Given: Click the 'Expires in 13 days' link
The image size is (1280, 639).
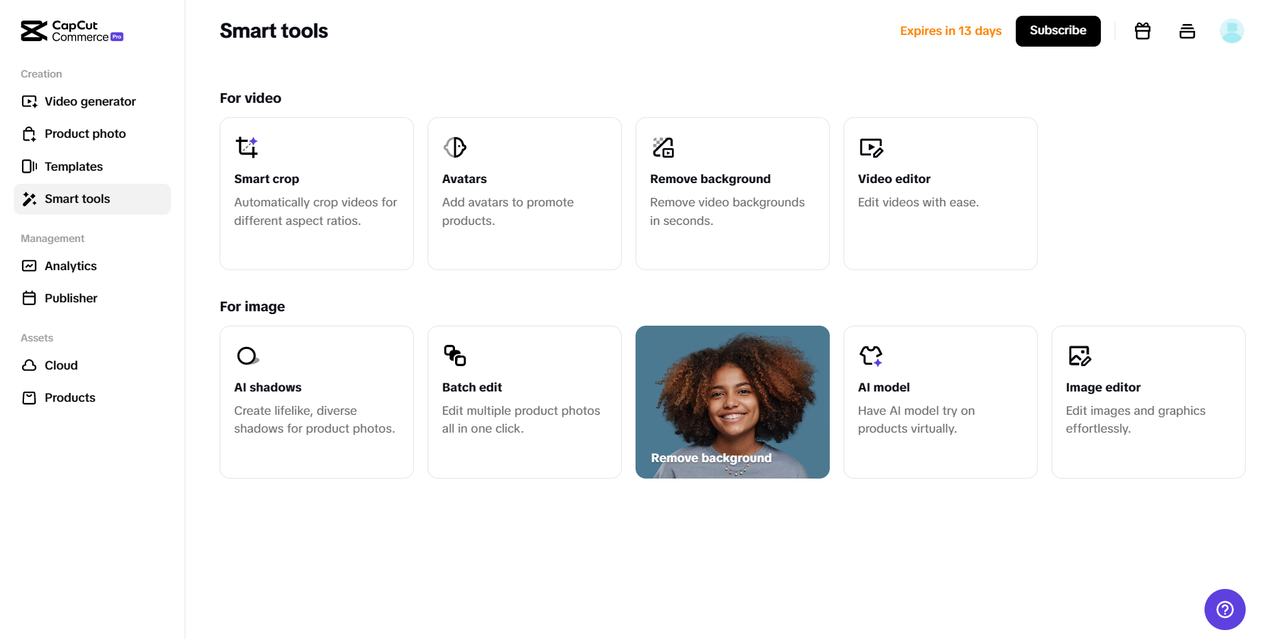Looking at the screenshot, I should click(950, 31).
